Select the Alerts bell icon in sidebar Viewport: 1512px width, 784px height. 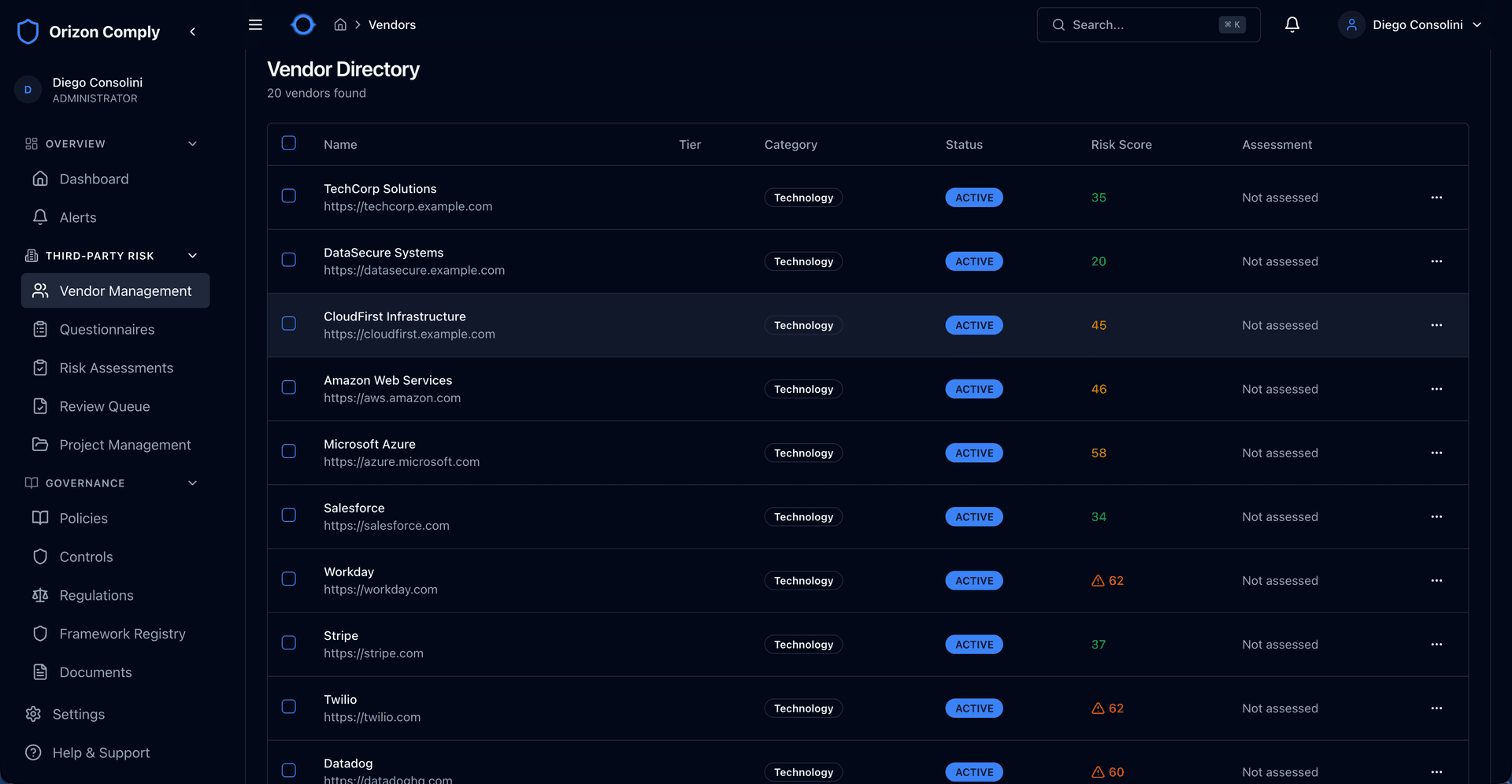tap(41, 217)
